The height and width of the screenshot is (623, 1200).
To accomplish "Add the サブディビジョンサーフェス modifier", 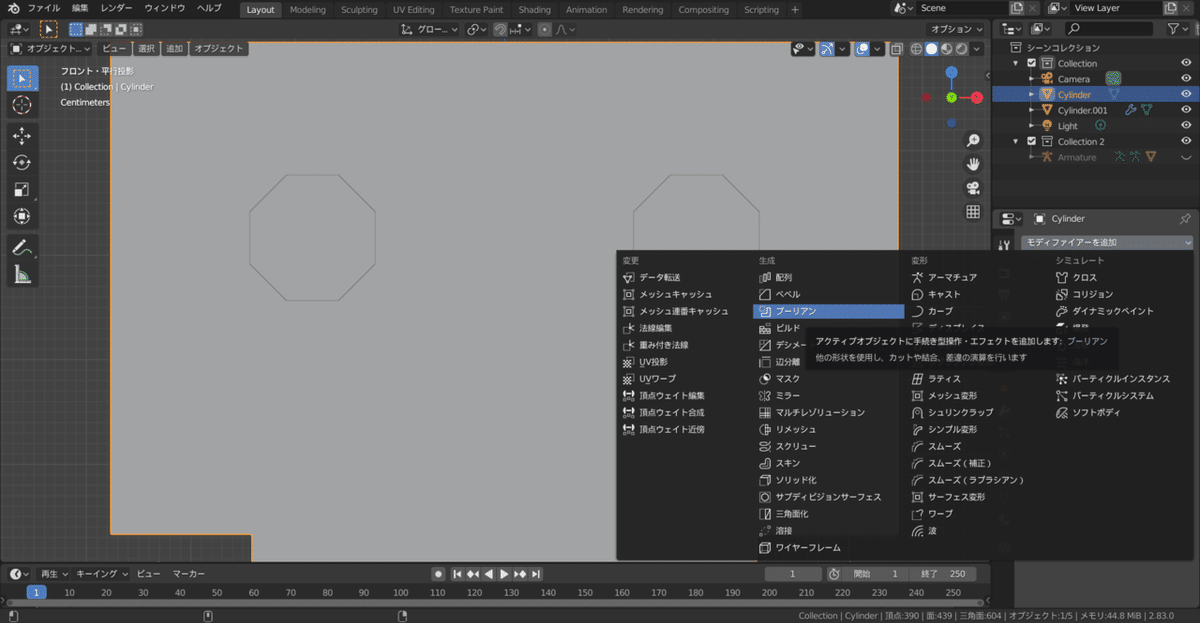I will point(829,497).
